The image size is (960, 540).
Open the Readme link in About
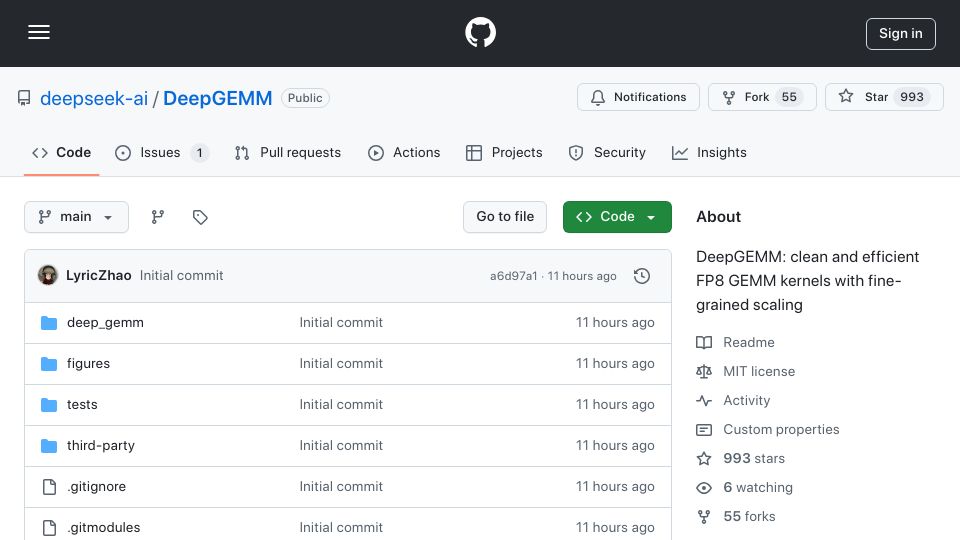(735, 342)
